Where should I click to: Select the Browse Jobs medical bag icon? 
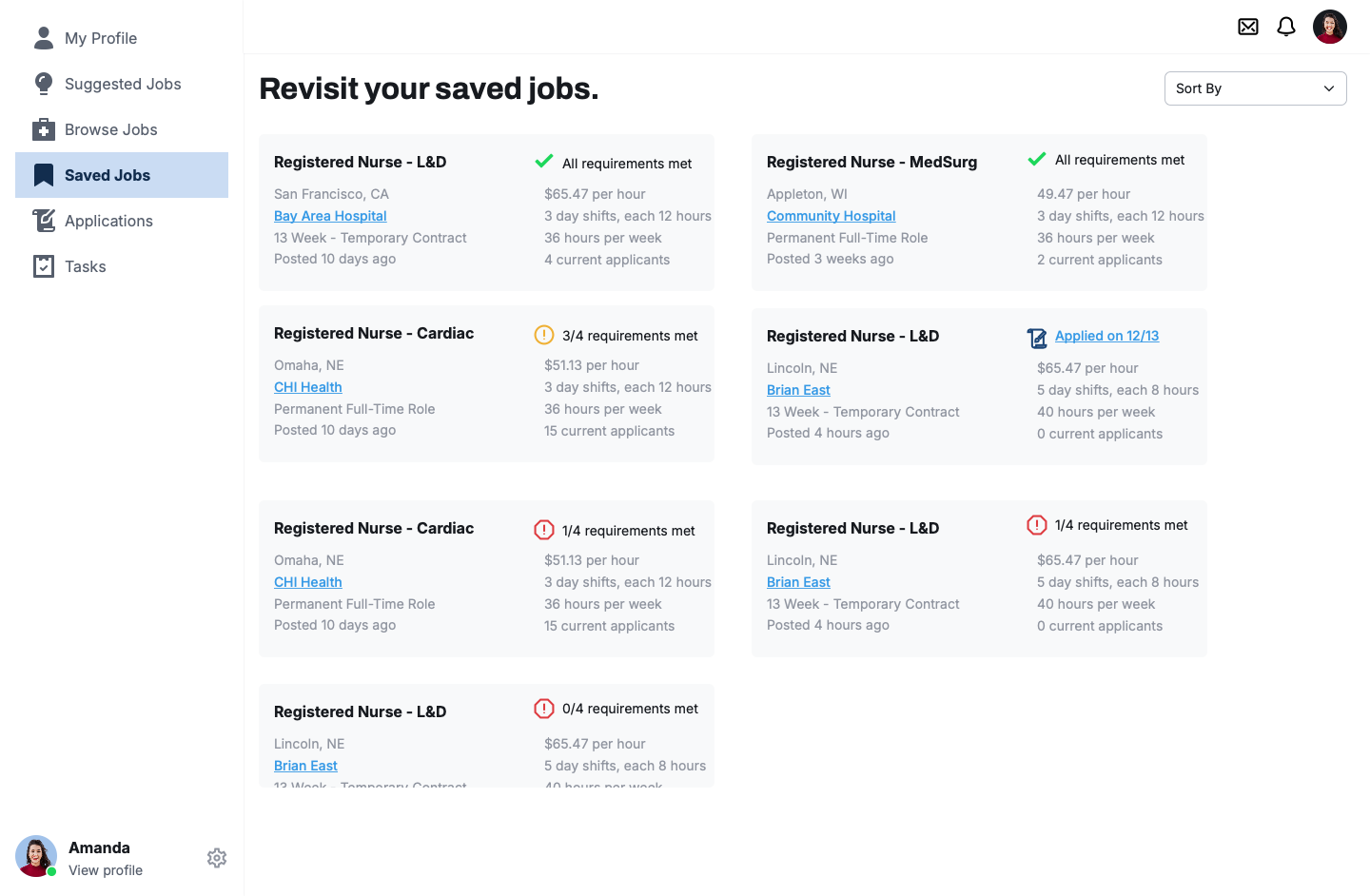[44, 129]
